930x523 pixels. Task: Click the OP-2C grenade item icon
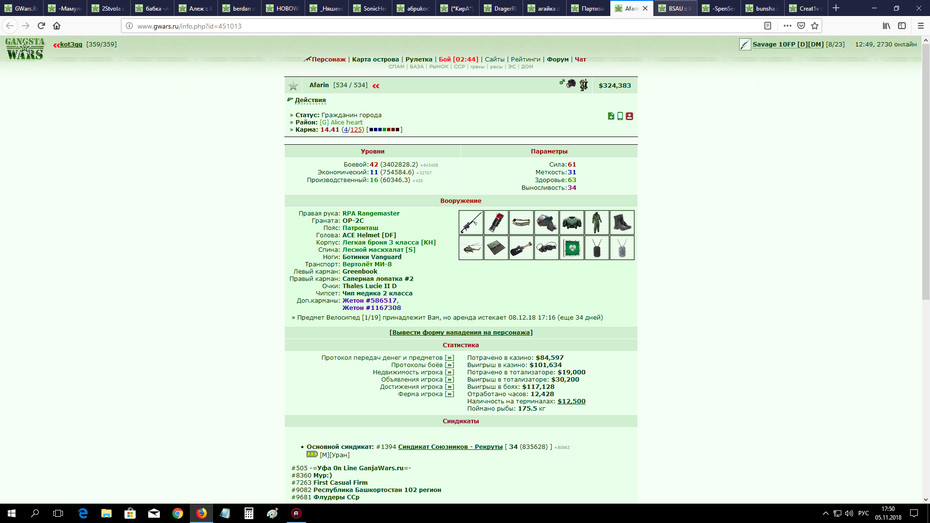[496, 222]
